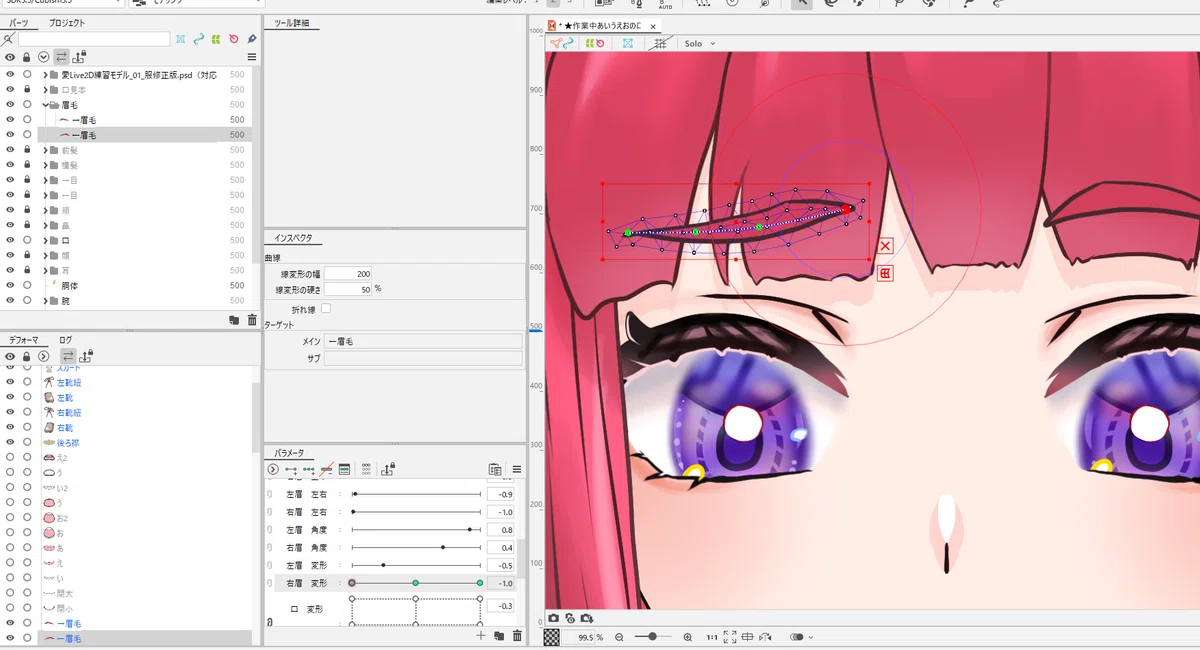Viewport: 1200px width, 650px height.
Task: Click the blue pen filter icon in Parts panel
Action: (x=252, y=39)
